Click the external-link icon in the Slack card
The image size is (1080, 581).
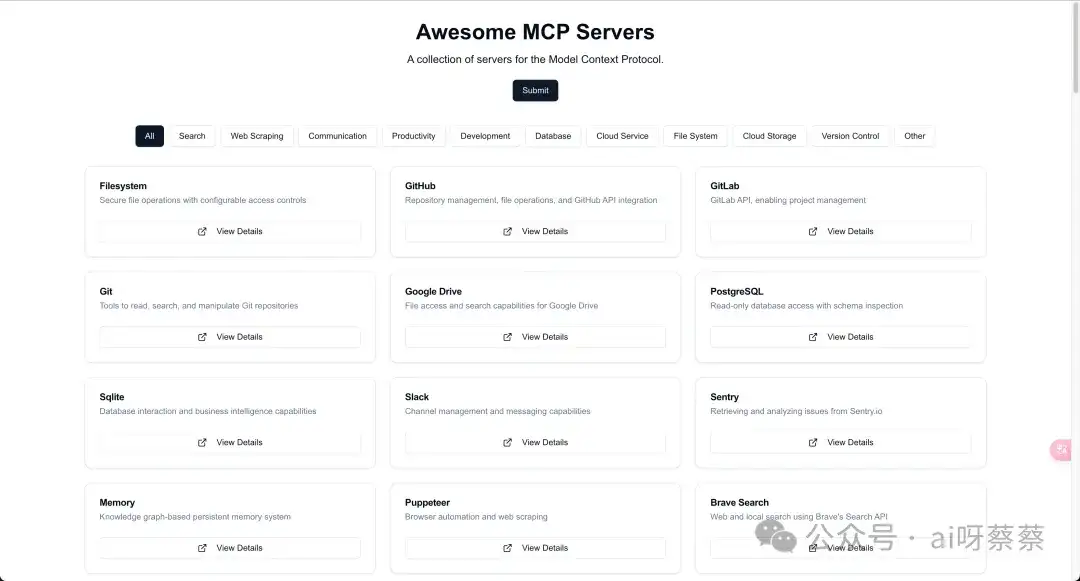pos(508,443)
